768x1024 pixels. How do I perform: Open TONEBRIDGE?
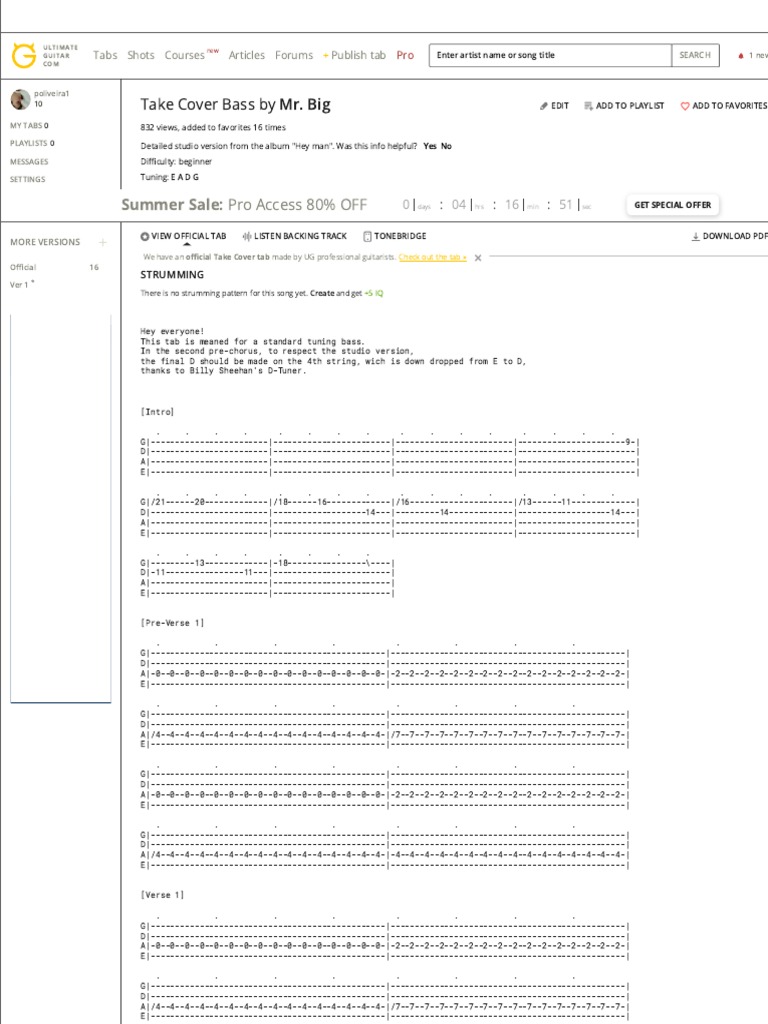(394, 236)
